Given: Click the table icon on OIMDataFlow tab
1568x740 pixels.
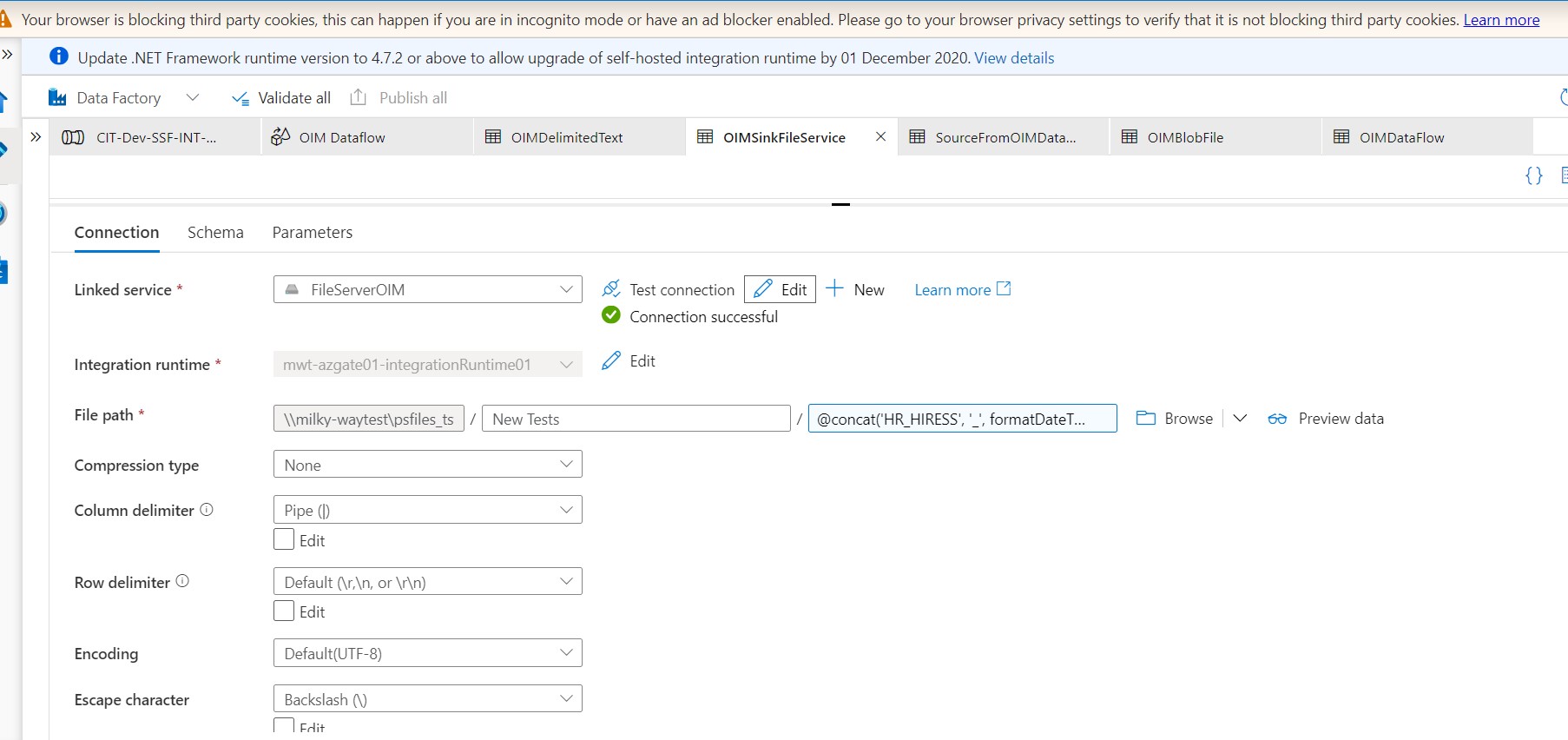Looking at the screenshot, I should coord(1341,136).
